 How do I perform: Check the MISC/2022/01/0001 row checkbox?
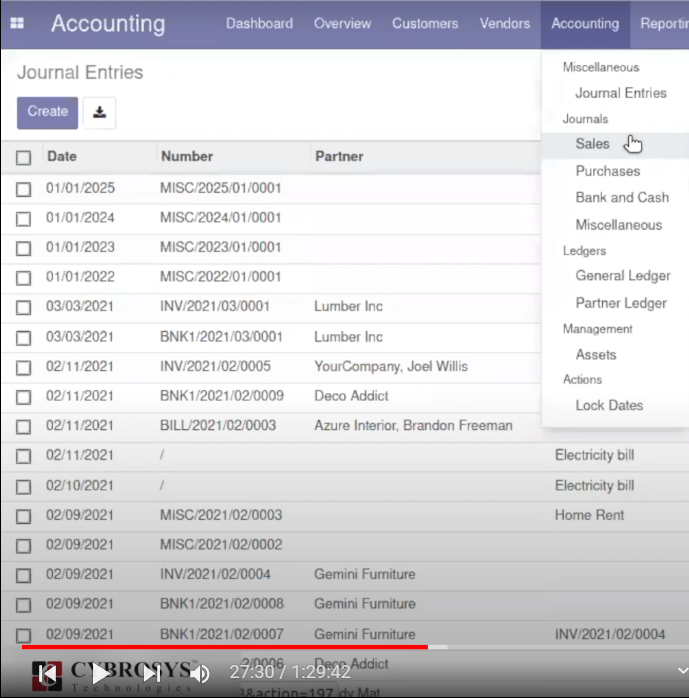pos(23,278)
